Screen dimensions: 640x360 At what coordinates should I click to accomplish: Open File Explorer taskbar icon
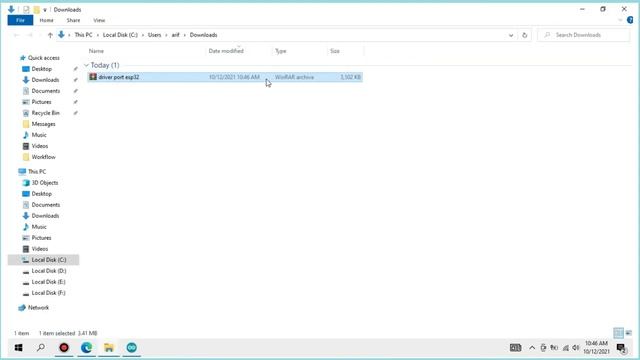109,348
